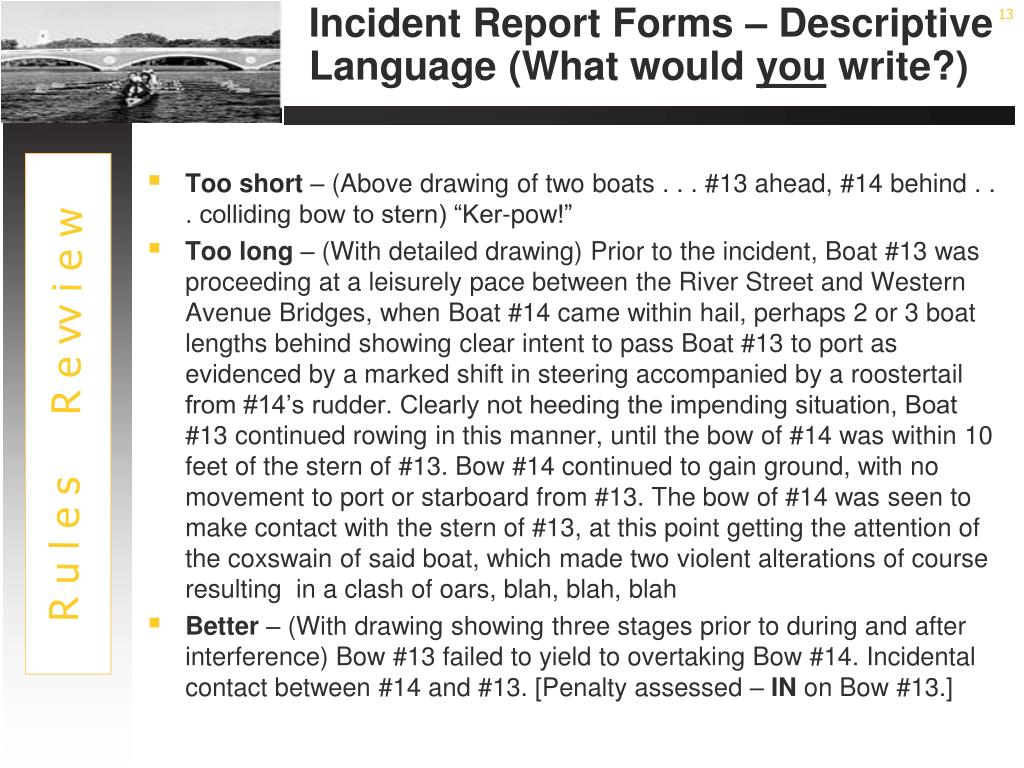
Task: Click the bold "IN" penalty code
Action: [x=783, y=689]
